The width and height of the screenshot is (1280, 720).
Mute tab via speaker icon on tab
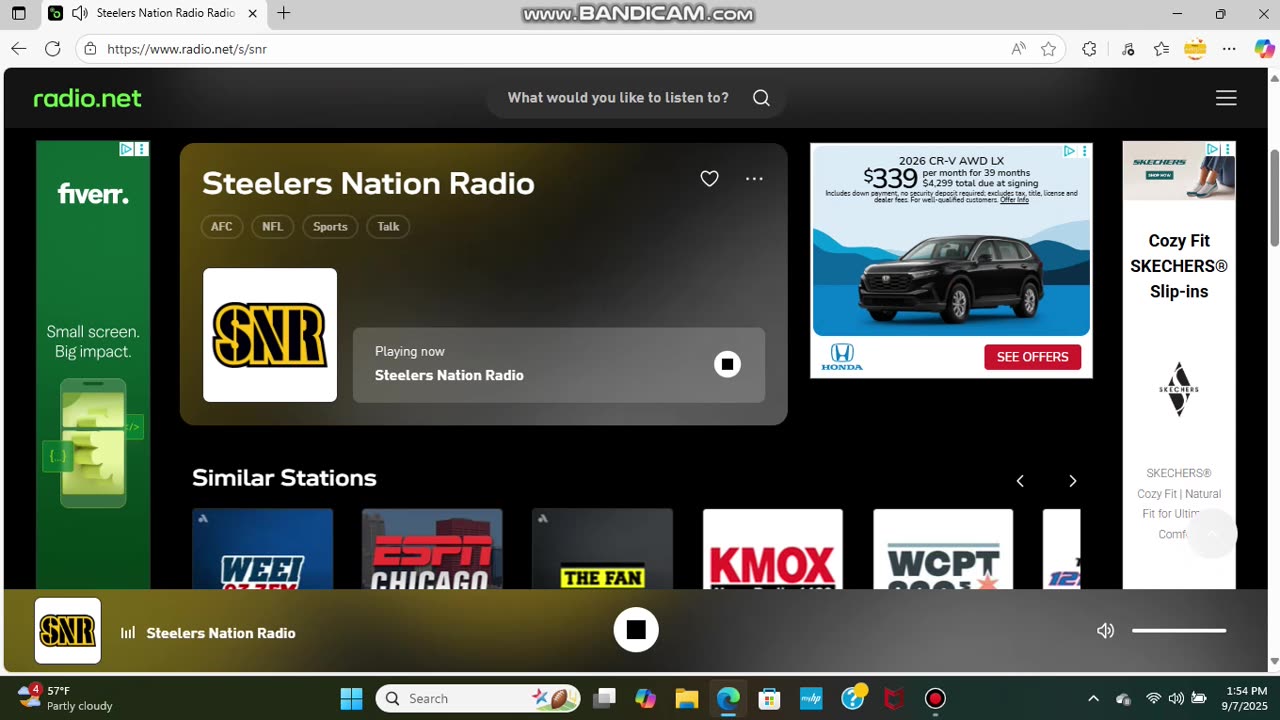80,14
